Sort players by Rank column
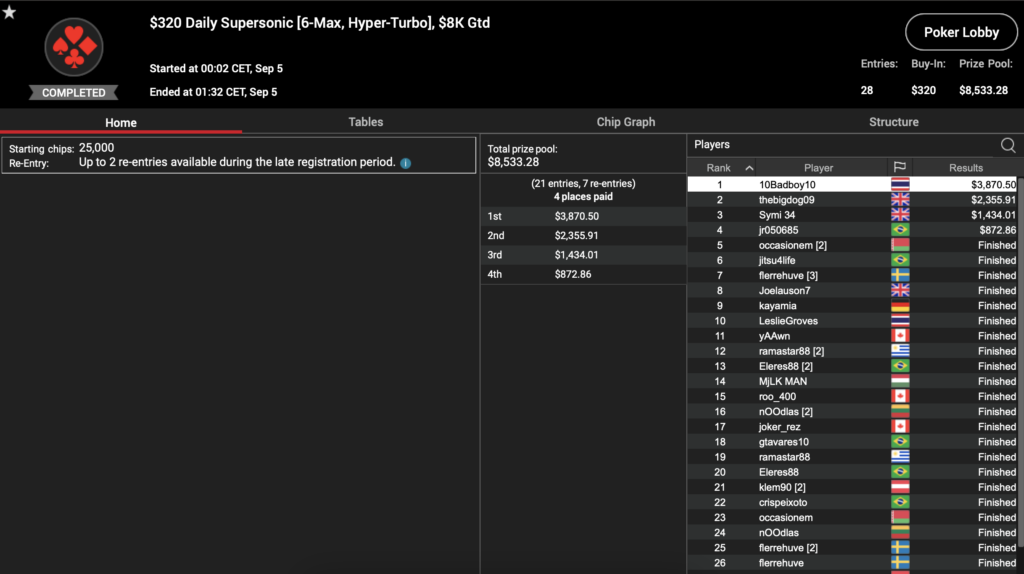1024x574 pixels. [x=718, y=168]
